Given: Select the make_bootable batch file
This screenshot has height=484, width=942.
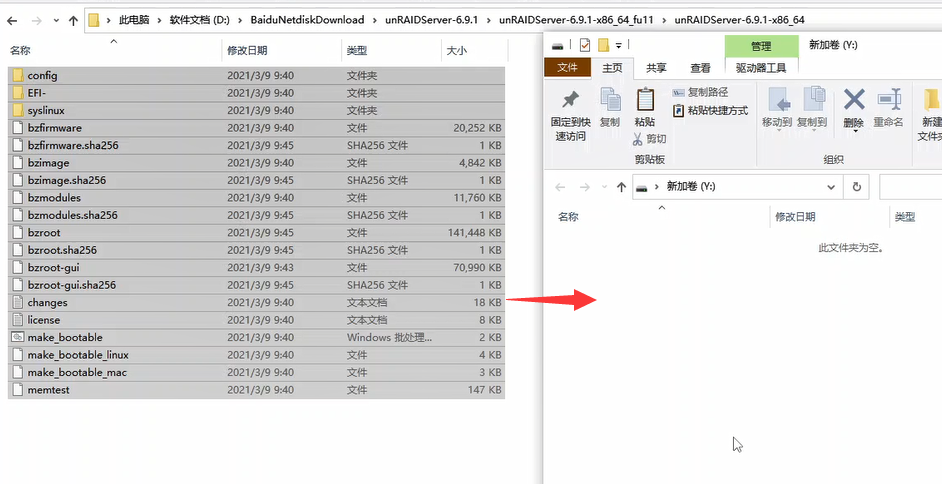Looking at the screenshot, I should [x=257, y=337].
